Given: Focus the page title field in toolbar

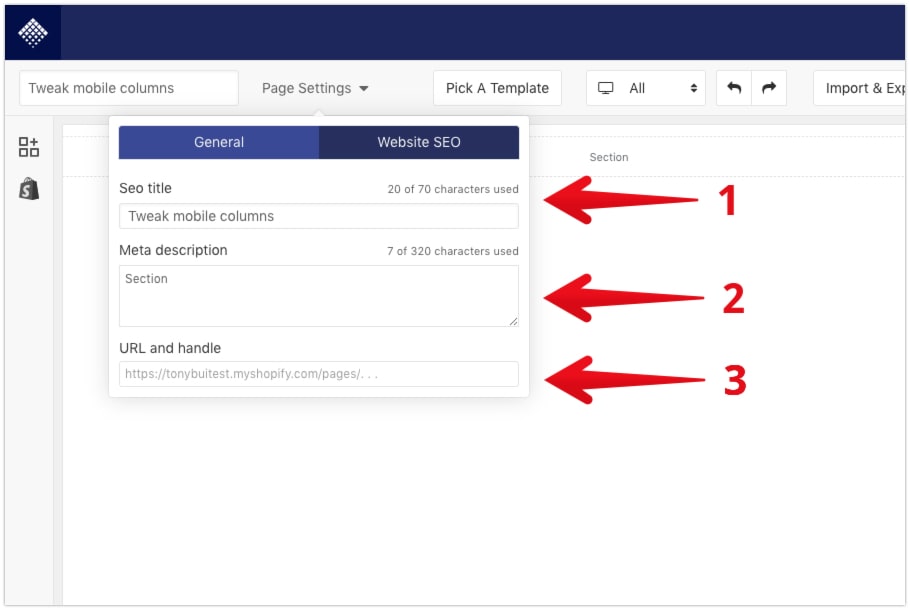Looking at the screenshot, I should click(129, 88).
